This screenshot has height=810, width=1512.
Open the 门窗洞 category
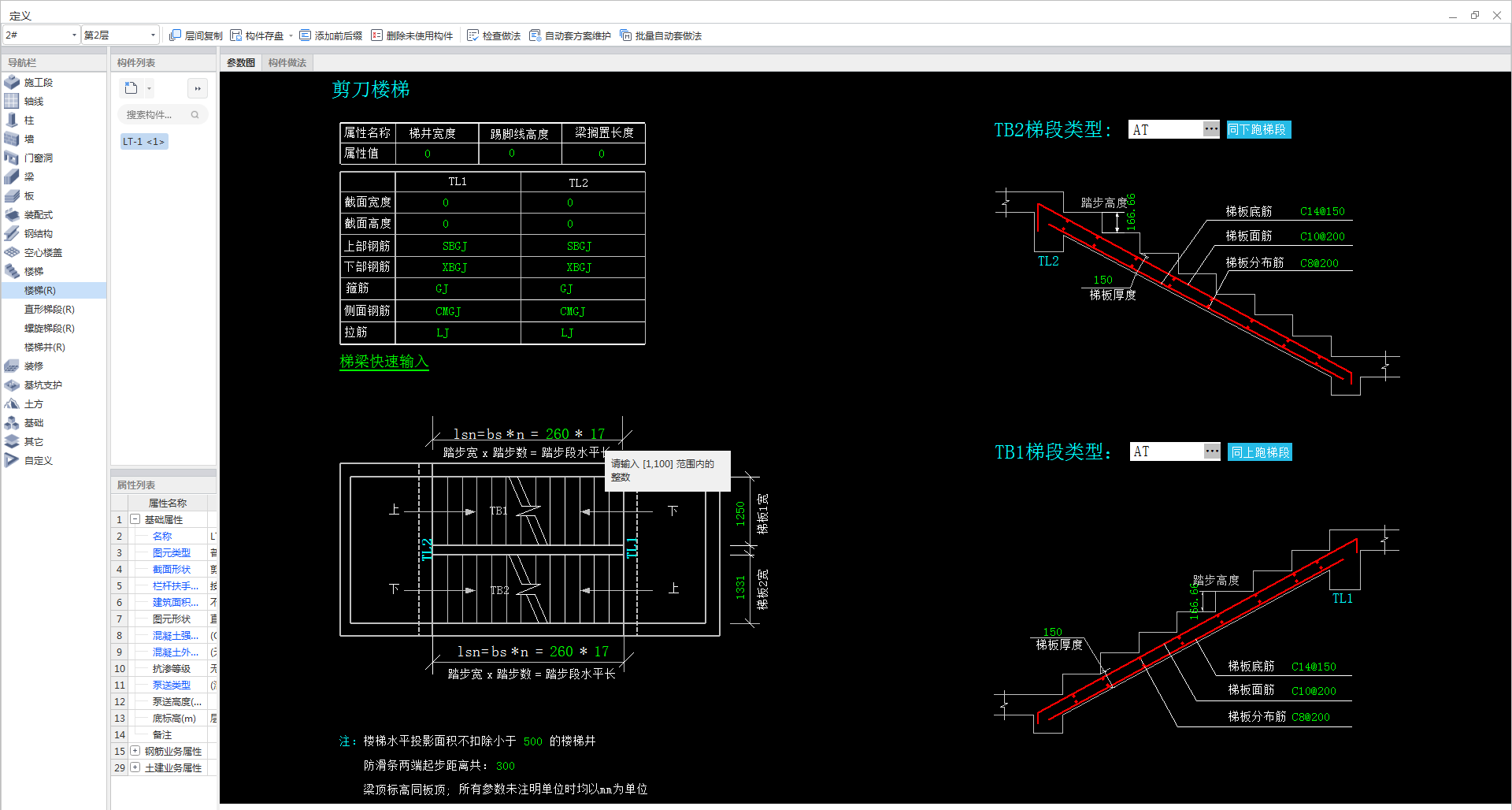click(38, 158)
